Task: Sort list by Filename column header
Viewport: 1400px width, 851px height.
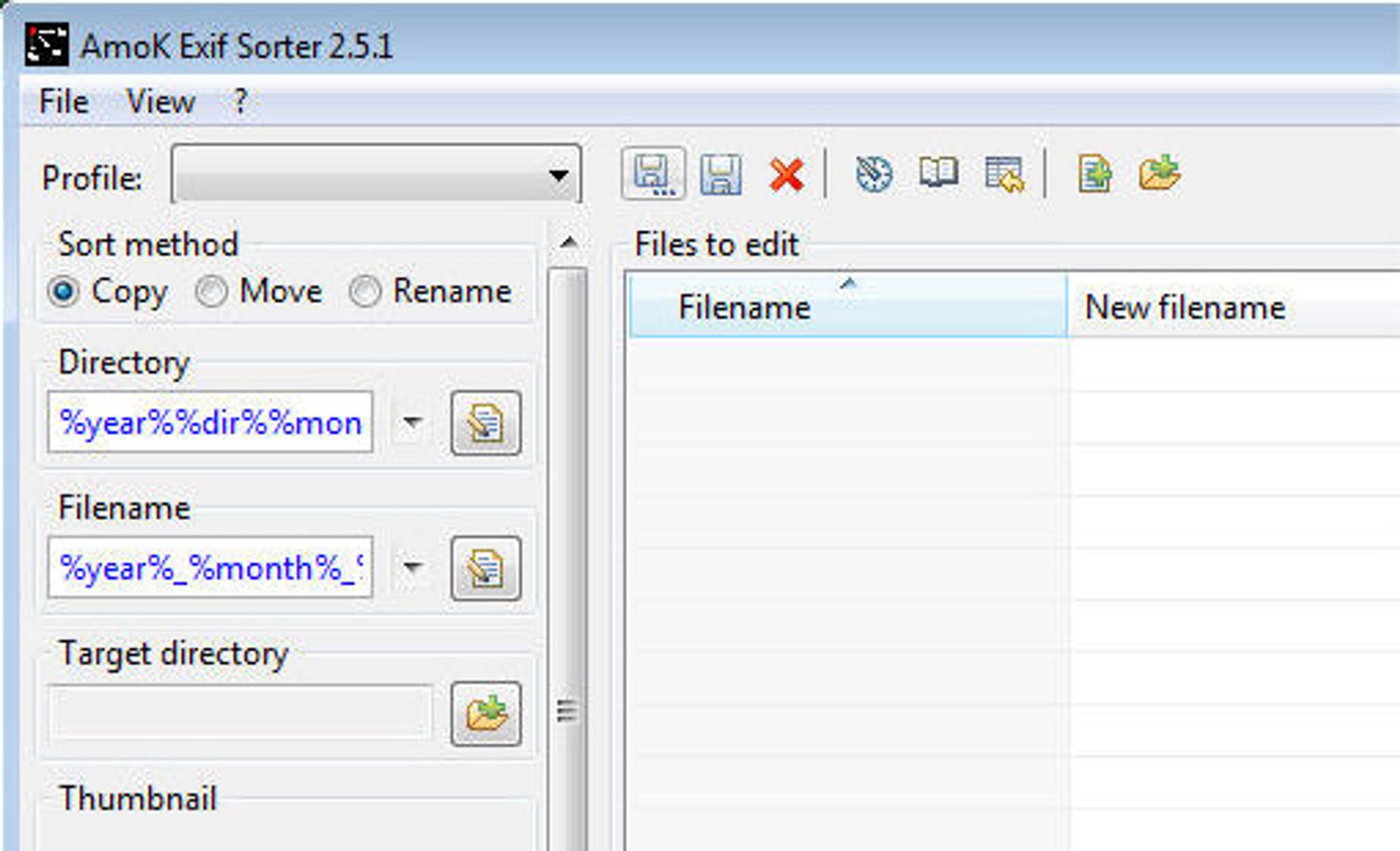Action: [848, 307]
